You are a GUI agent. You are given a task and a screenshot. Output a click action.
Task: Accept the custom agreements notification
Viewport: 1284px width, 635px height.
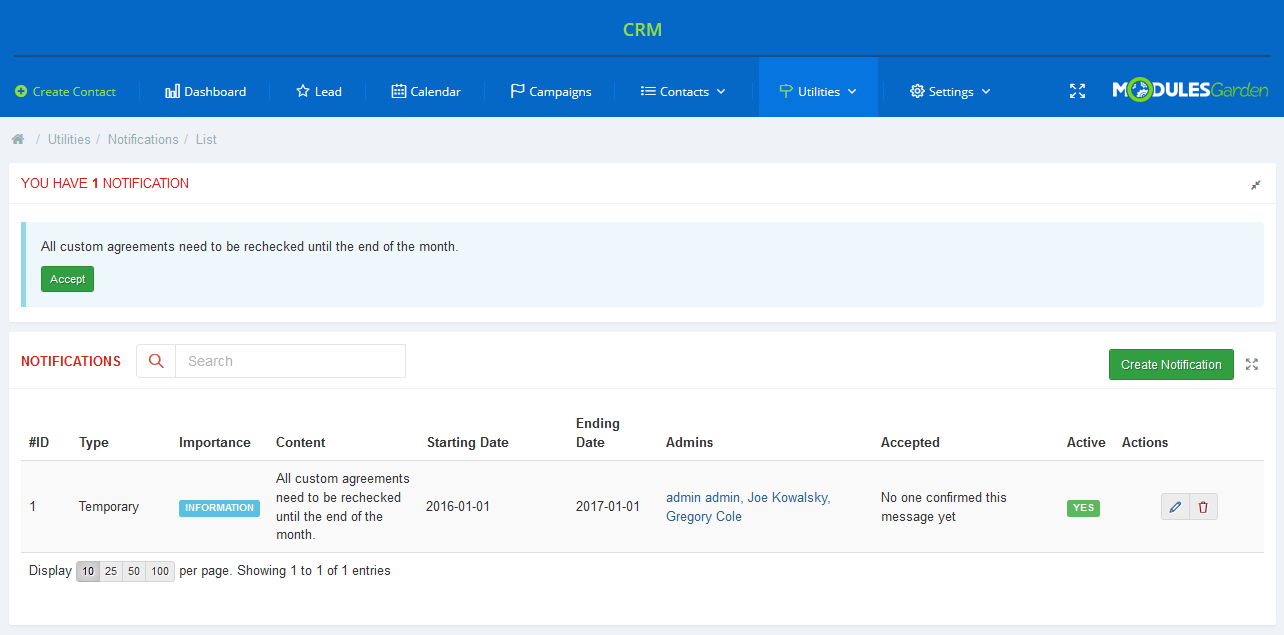click(67, 279)
